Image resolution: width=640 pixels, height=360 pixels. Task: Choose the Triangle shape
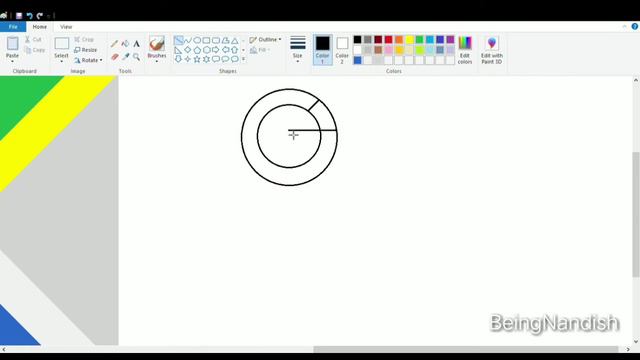(235, 40)
